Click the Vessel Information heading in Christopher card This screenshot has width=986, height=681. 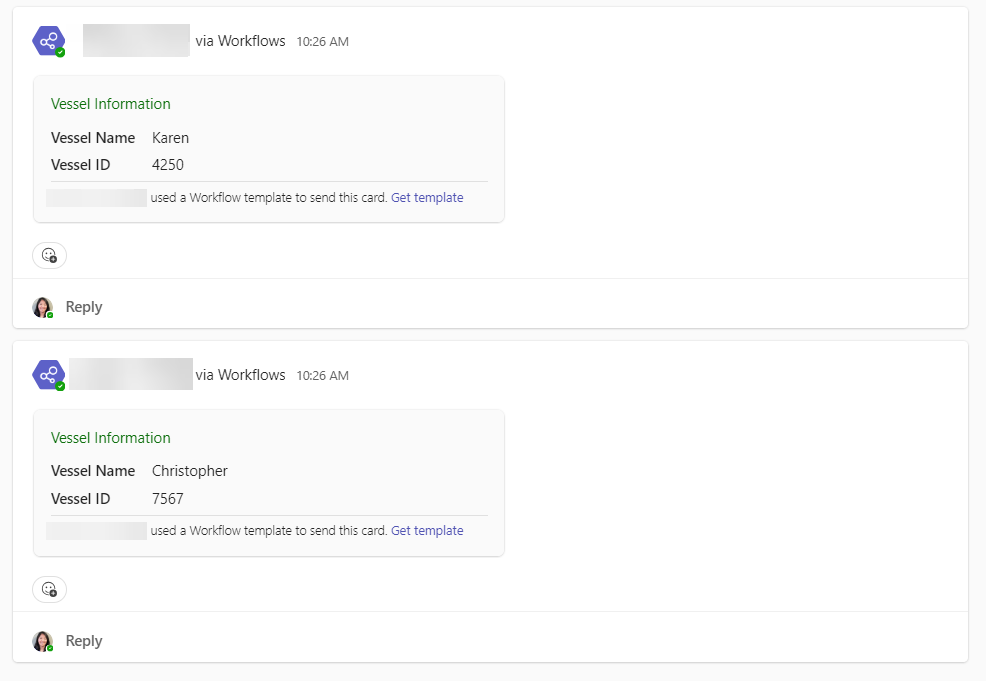click(x=111, y=438)
